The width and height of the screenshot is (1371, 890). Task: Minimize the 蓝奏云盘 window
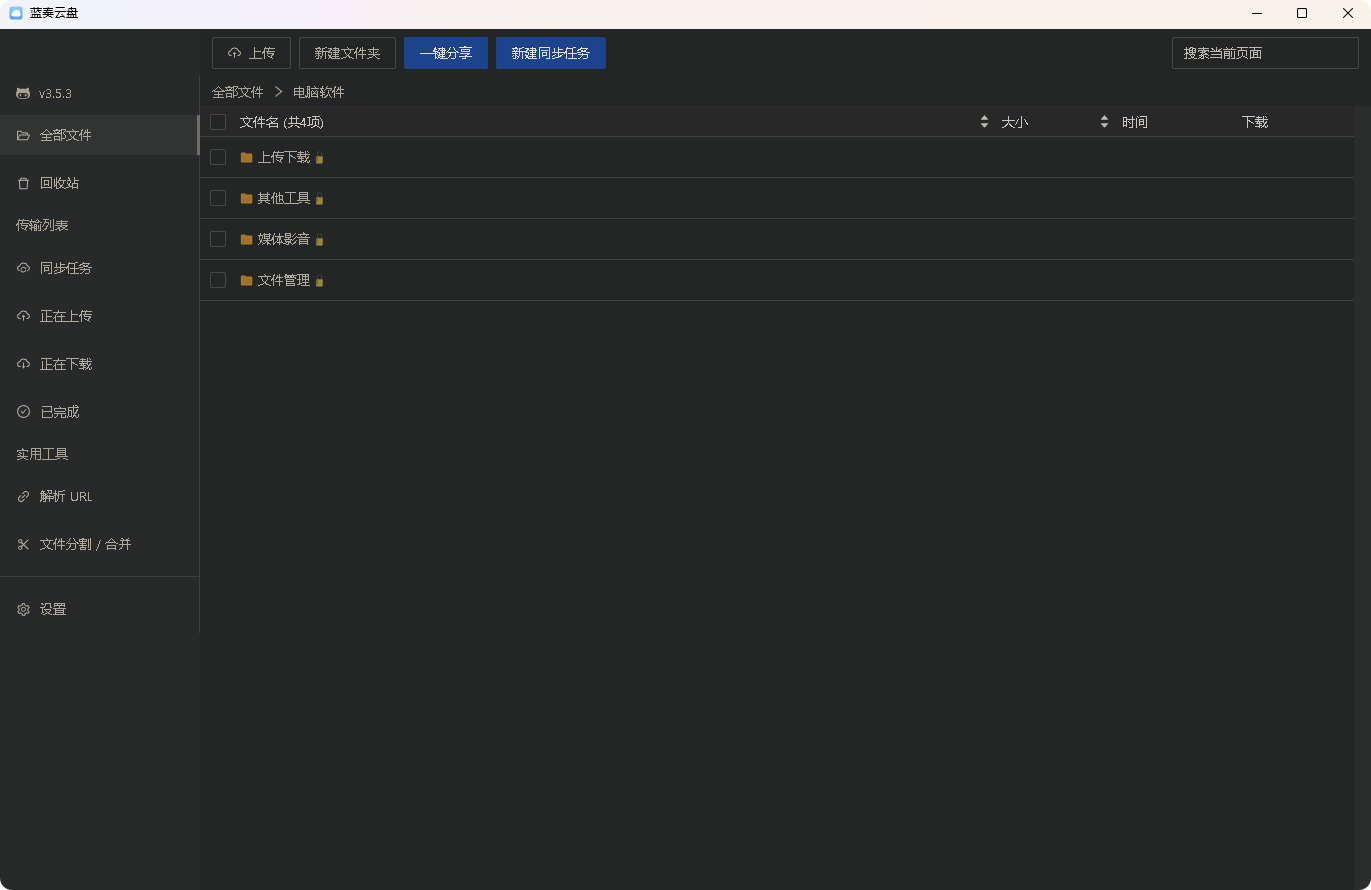1256,13
